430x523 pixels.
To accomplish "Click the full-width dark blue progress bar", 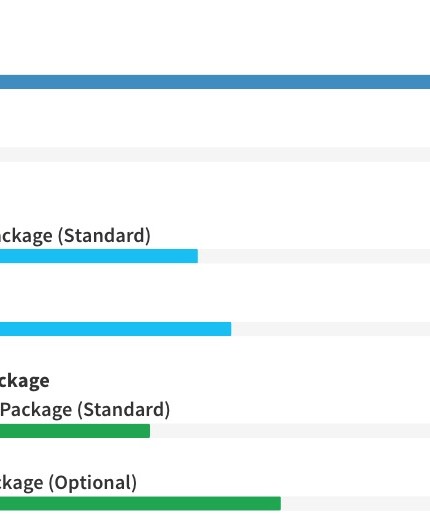I will tap(215, 82).
